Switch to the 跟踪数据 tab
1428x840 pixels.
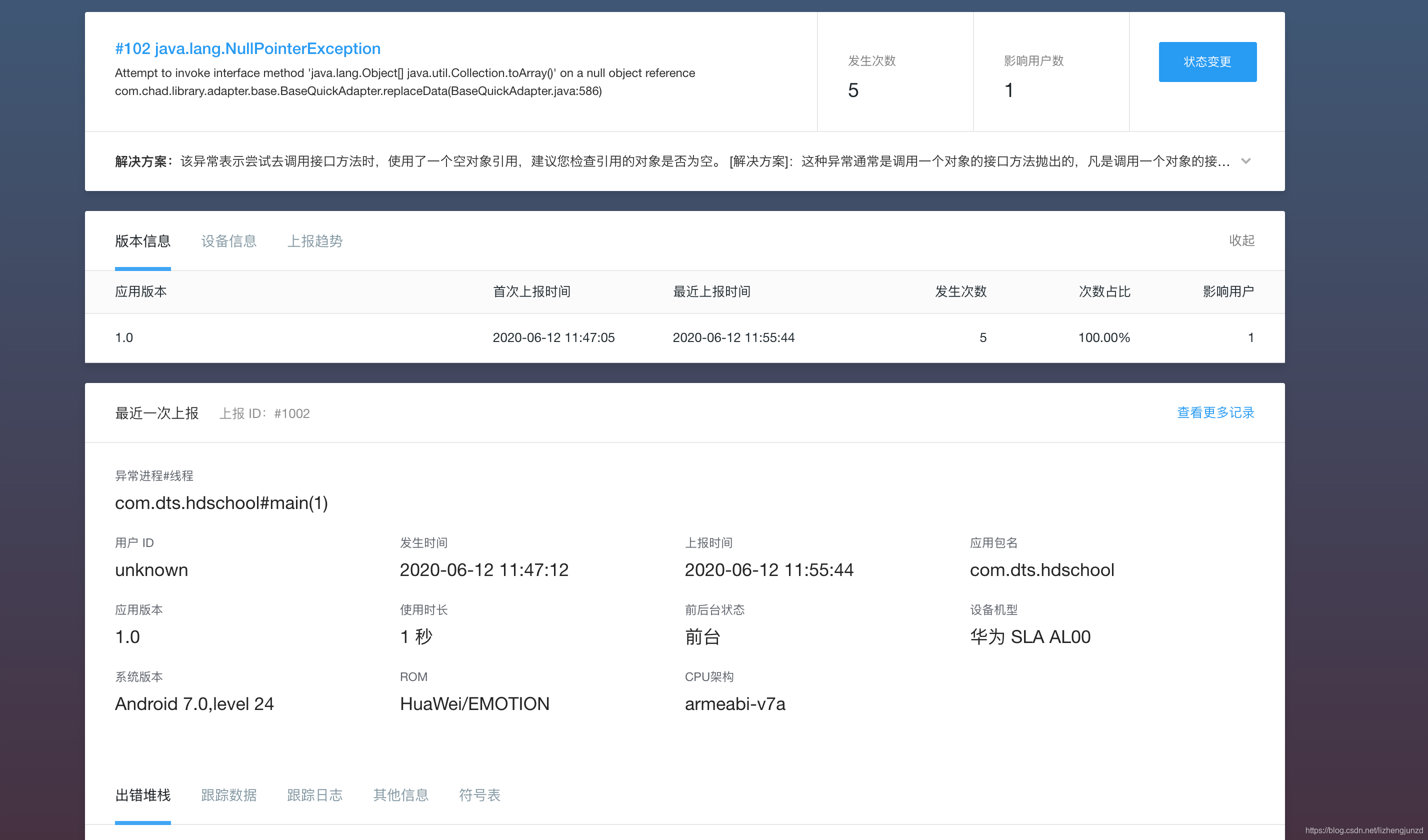tap(228, 795)
